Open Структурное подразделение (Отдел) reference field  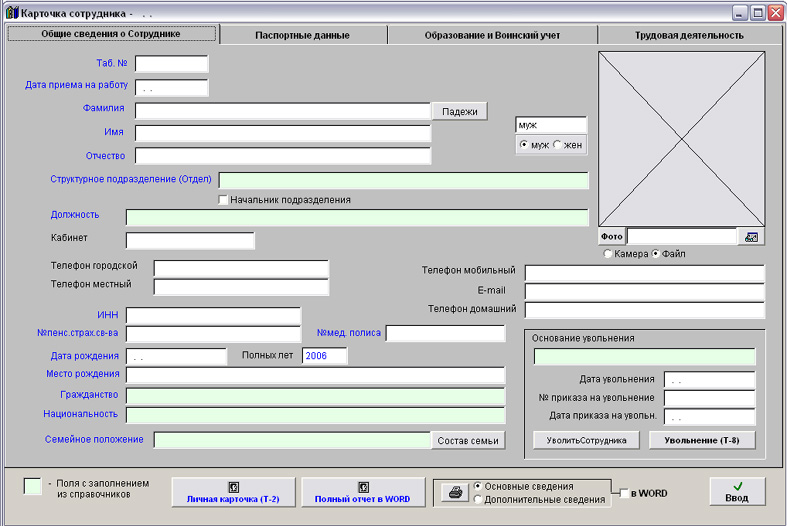403,180
